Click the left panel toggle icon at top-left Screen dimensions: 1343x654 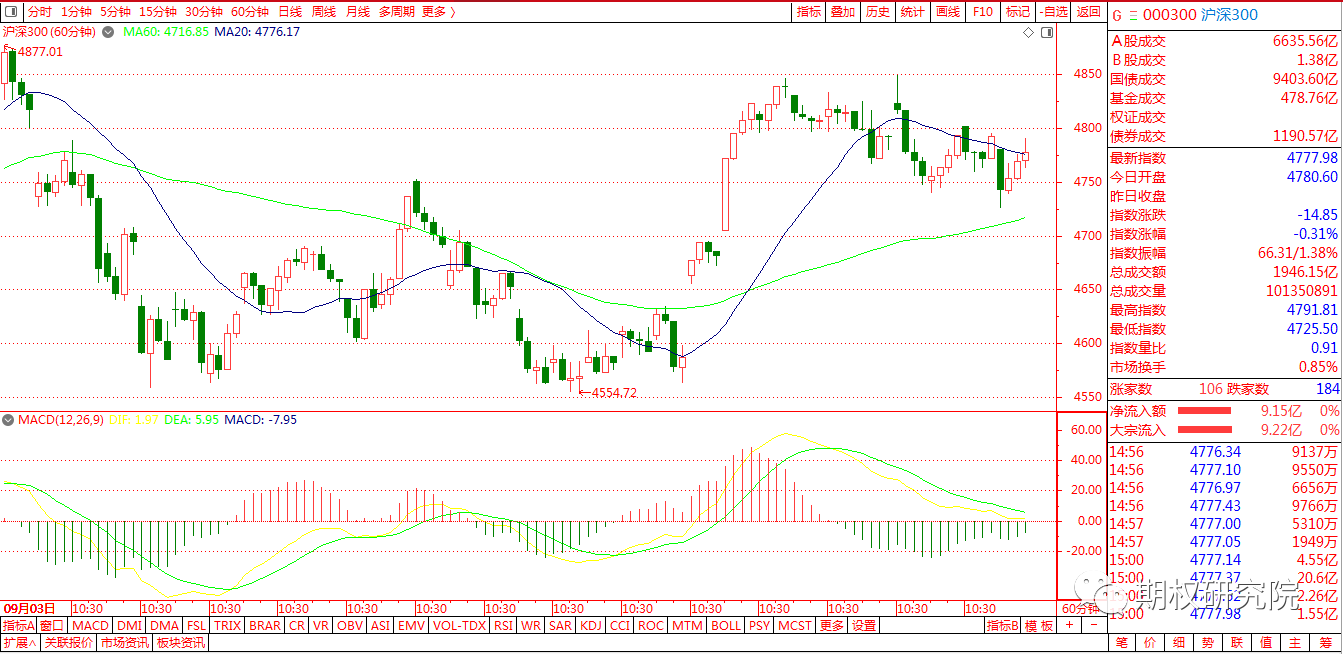pos(11,12)
